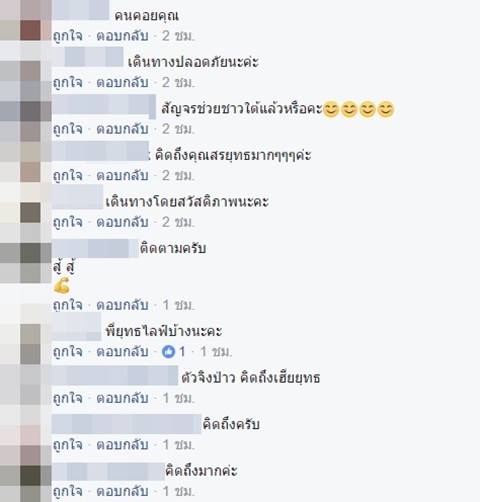
Task: Reply to the comment 'คิดถึงคุณสรยุทธมากๆๆๆๆค่ะ'
Action: pos(122,176)
